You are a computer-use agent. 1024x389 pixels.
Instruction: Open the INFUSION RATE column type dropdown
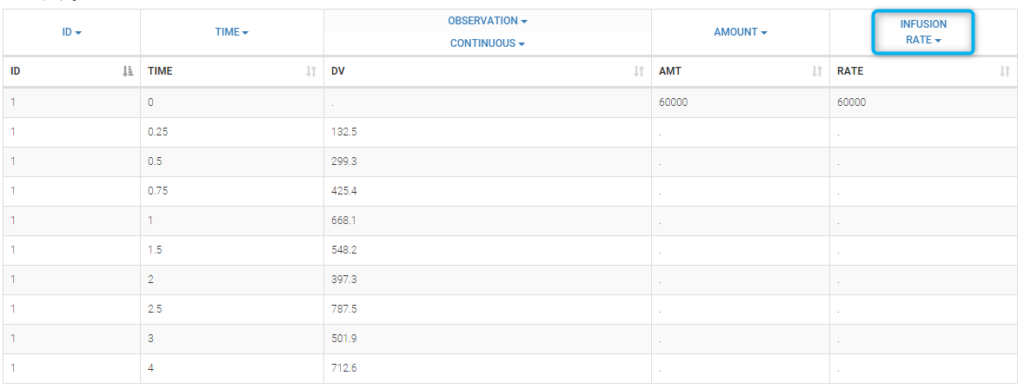(x=923, y=32)
